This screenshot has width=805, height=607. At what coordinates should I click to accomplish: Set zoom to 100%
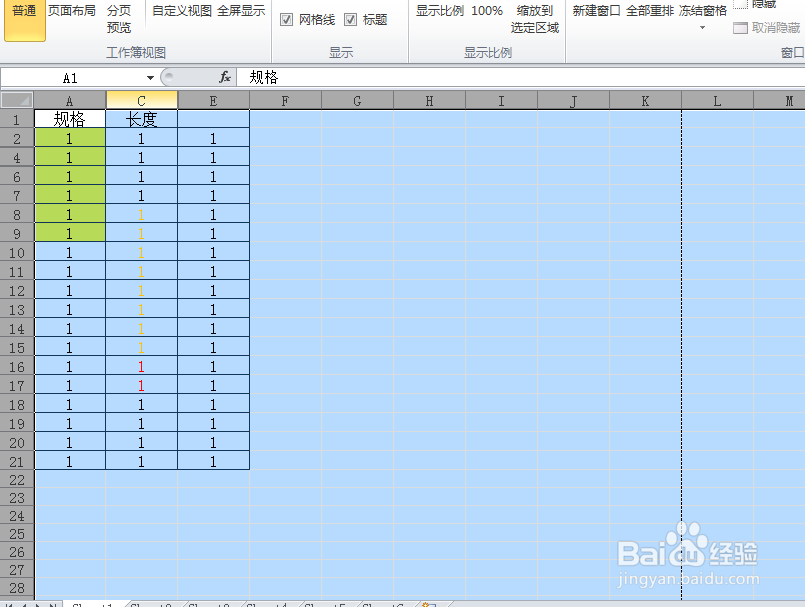point(487,11)
